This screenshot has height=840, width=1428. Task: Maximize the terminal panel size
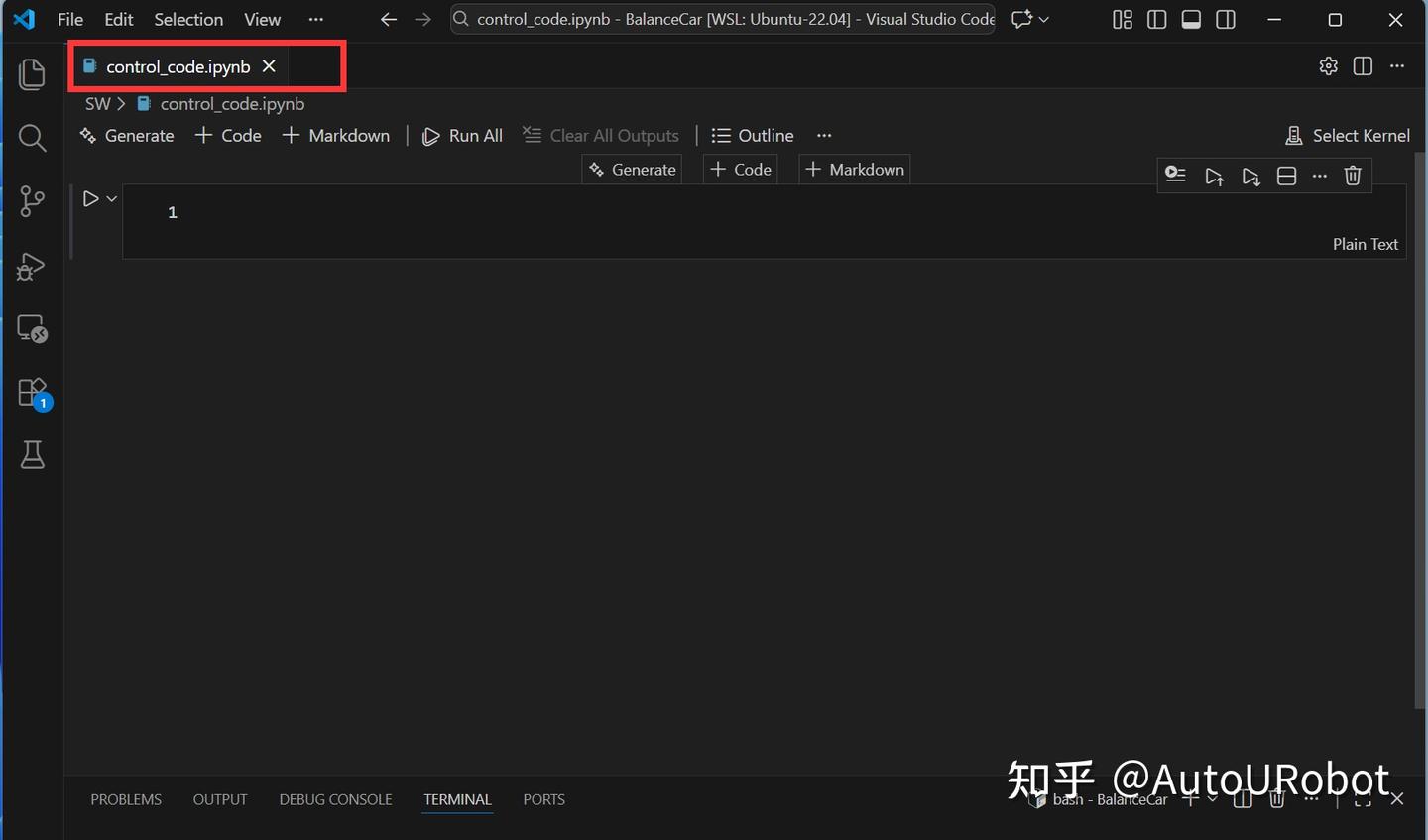coord(1363,798)
